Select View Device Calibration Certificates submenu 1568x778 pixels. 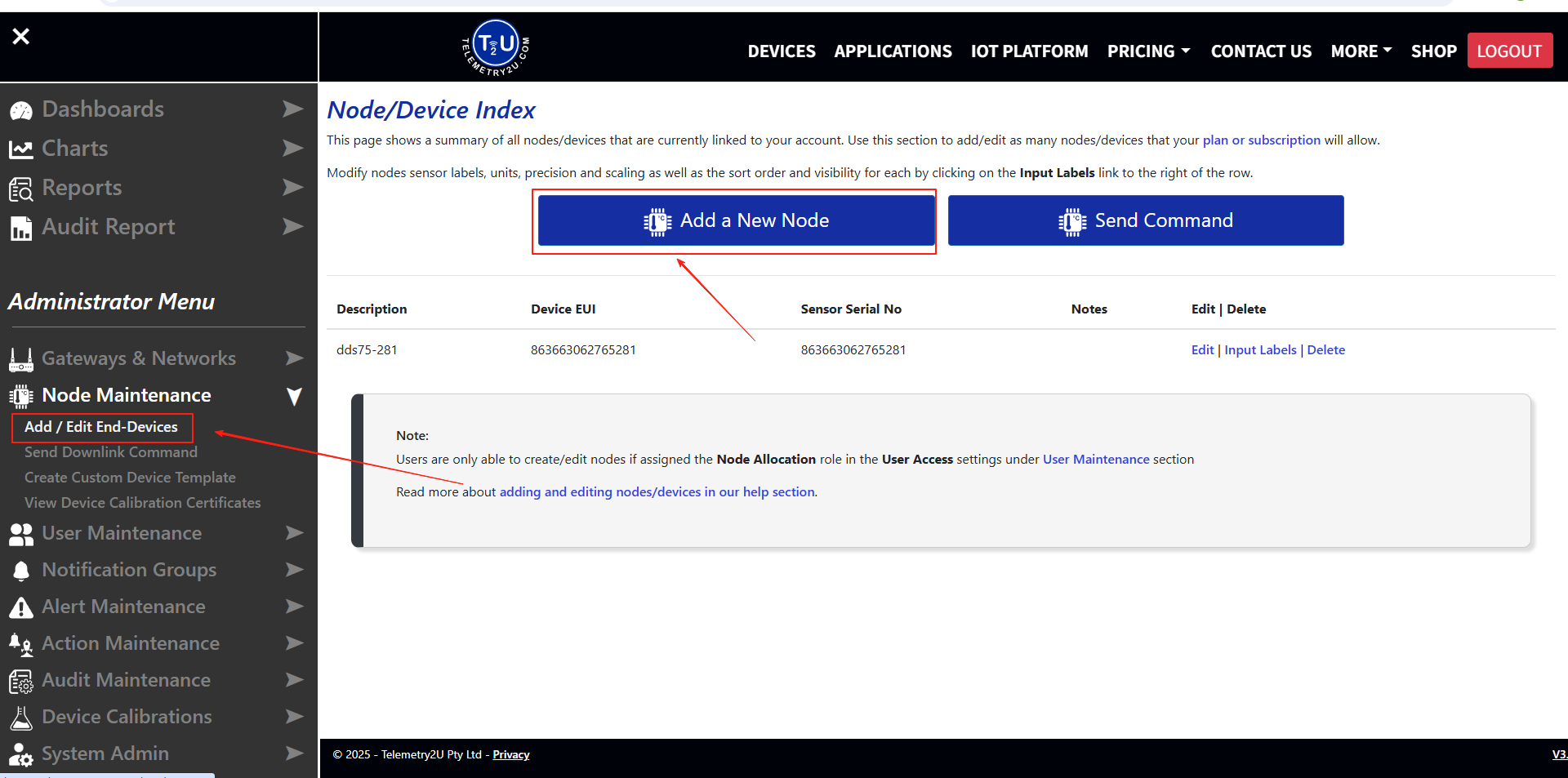(x=143, y=503)
